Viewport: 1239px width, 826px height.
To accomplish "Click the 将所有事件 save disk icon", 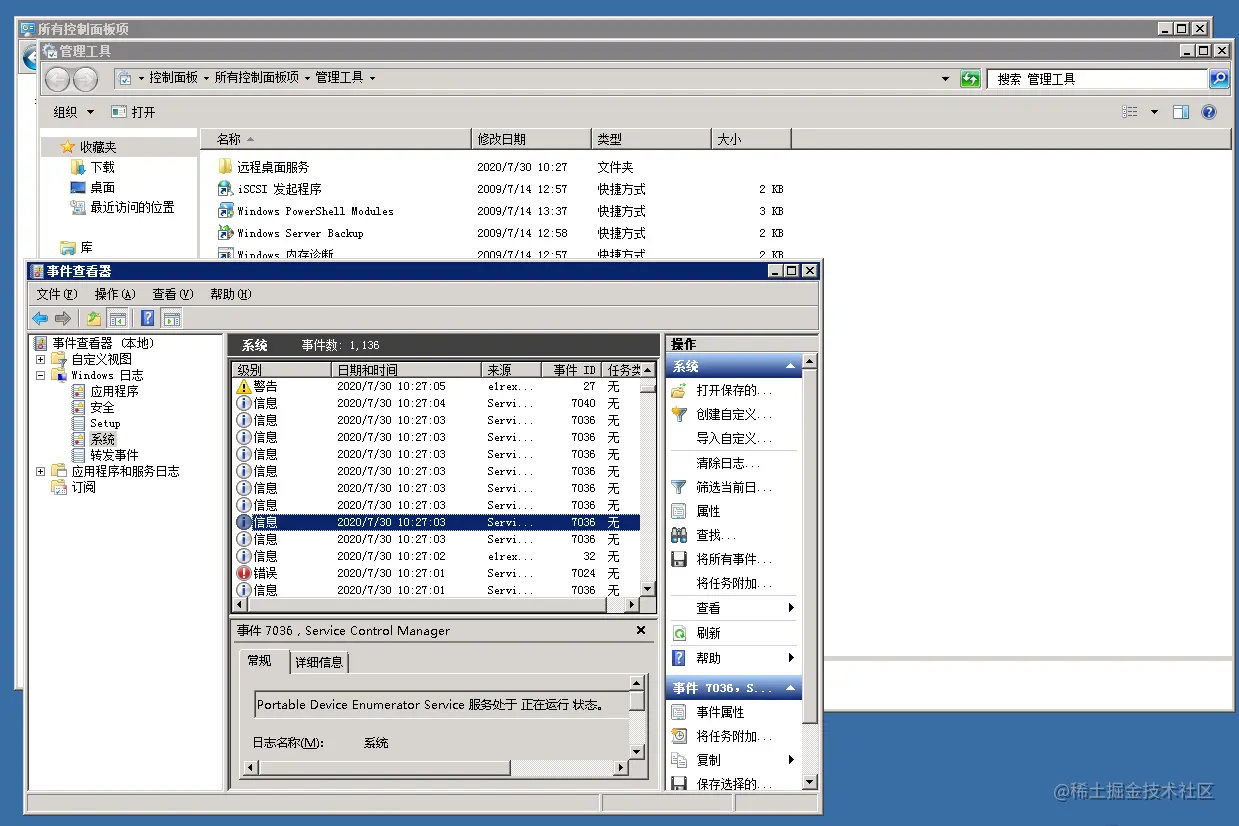I will pyautogui.click(x=679, y=559).
